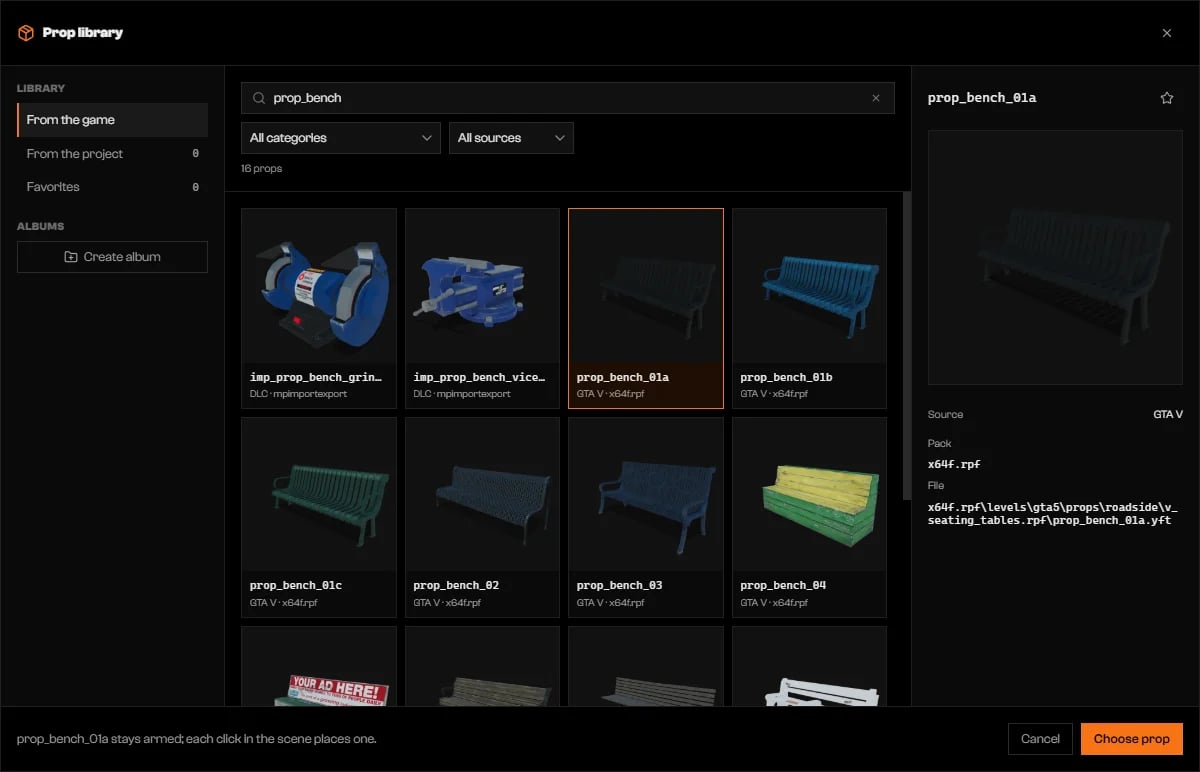
Task: Focus the prop search field
Action: tap(567, 98)
